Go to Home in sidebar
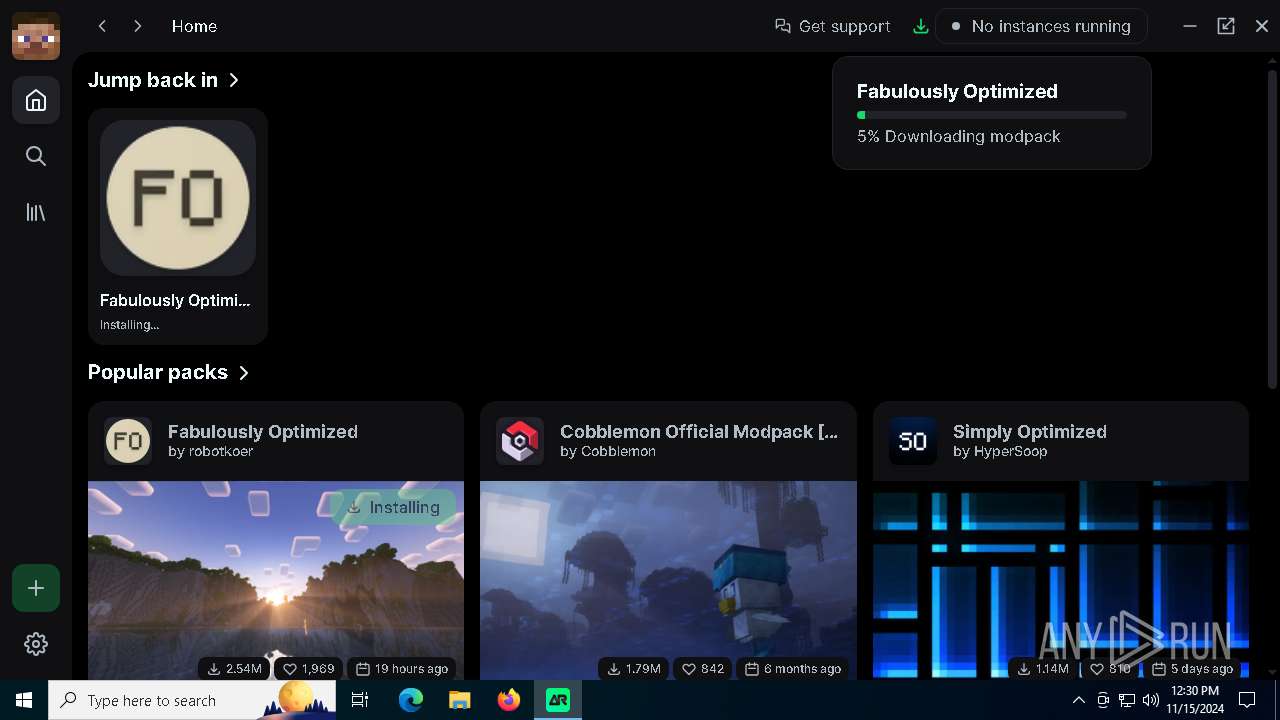 click(36, 100)
